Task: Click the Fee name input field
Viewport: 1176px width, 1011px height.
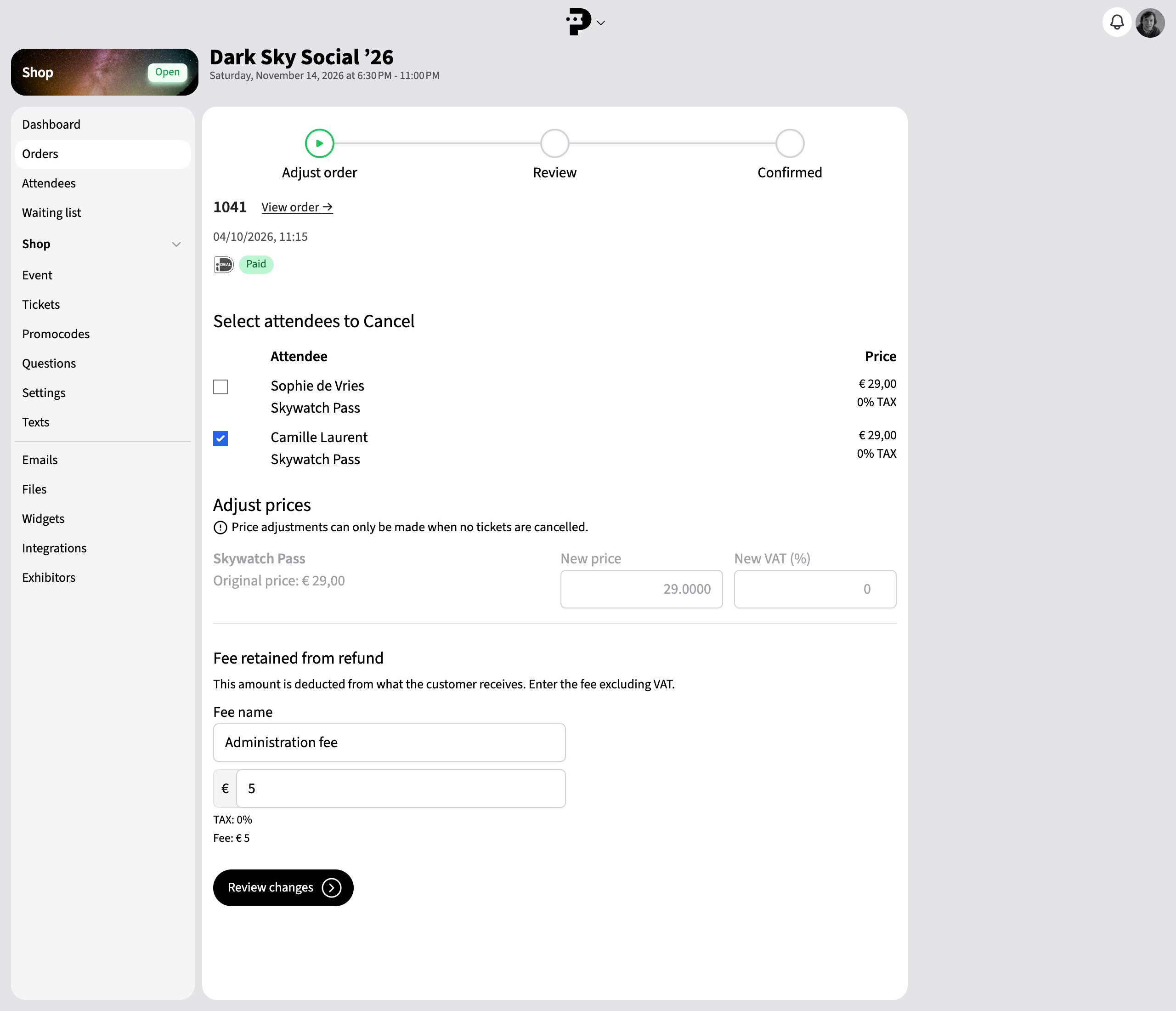Action: (x=390, y=743)
